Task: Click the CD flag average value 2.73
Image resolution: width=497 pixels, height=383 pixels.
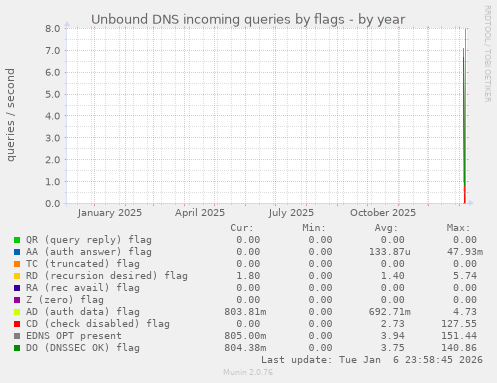Action: [x=392, y=324]
